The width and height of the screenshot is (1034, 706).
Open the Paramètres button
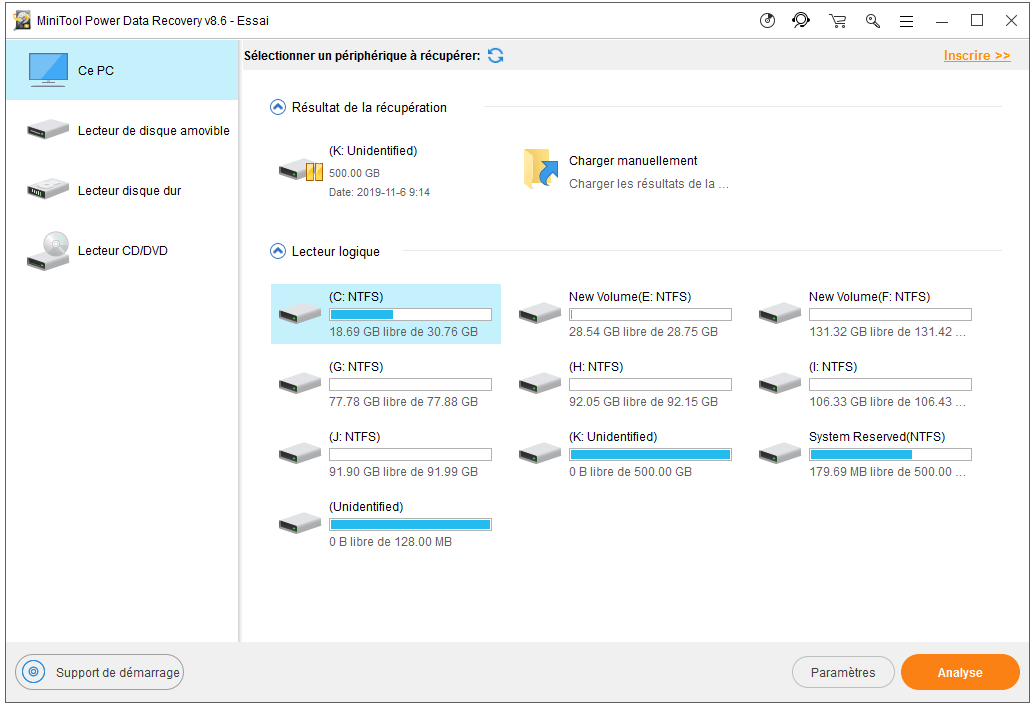coord(843,672)
